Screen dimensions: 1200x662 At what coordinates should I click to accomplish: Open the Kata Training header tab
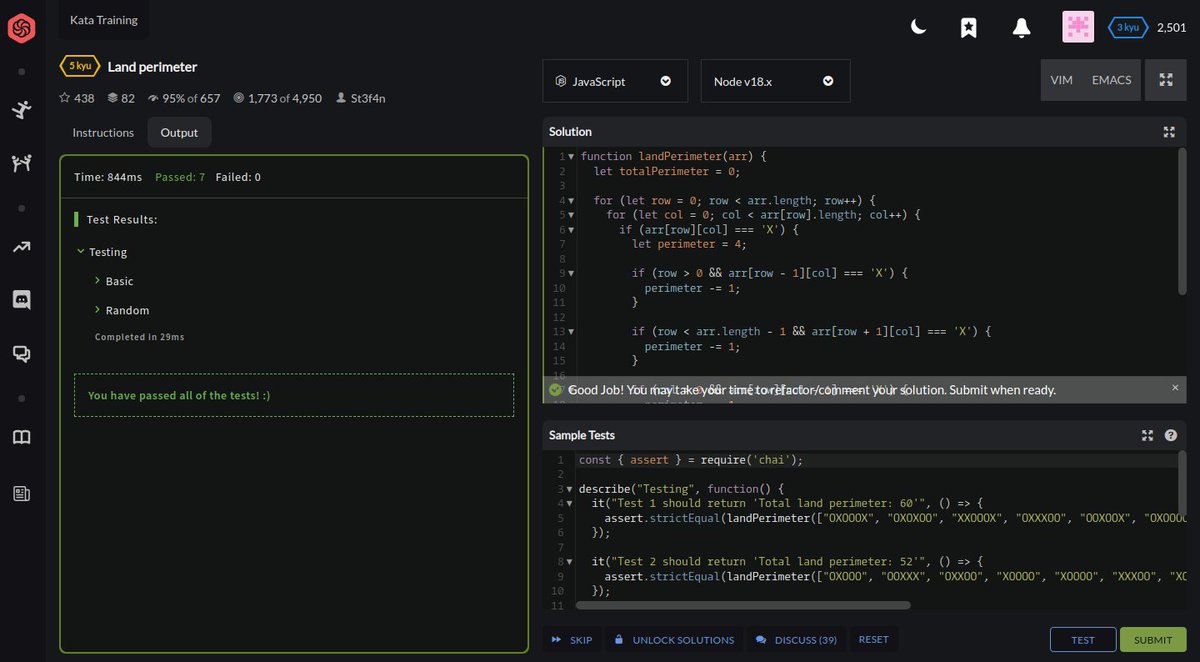point(104,19)
